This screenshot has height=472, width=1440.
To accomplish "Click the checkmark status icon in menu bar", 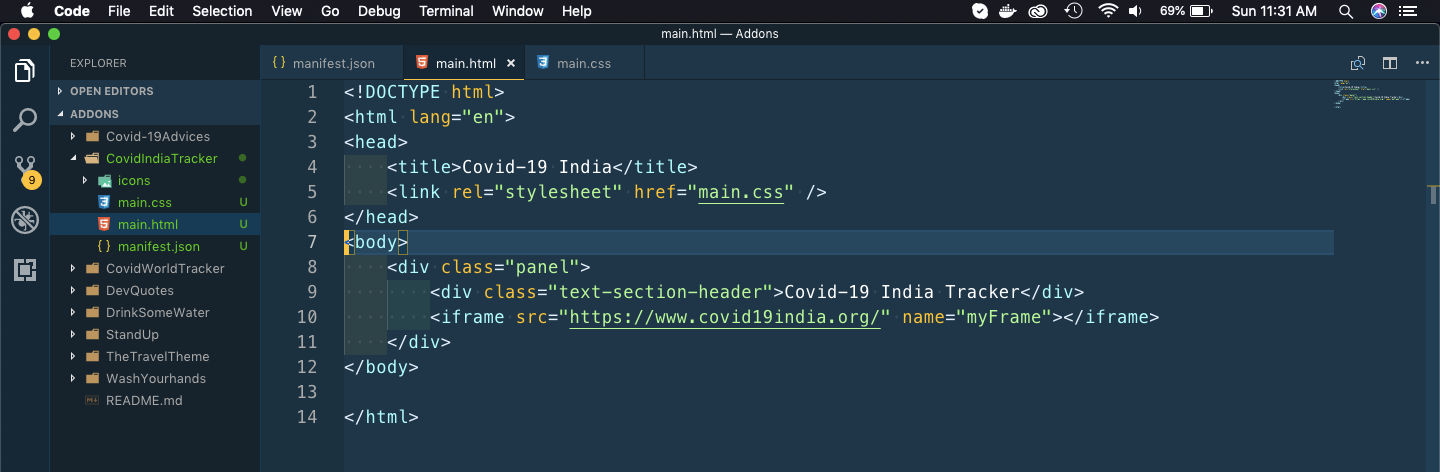I will pos(980,11).
